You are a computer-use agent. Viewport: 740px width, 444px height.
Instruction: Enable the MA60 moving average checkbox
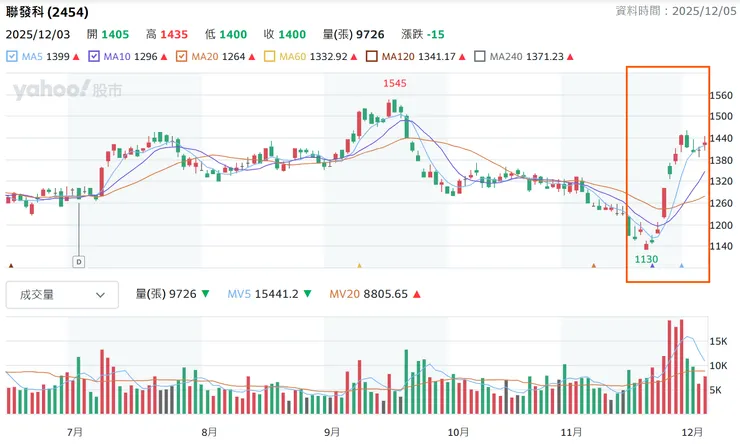pyautogui.click(x=269, y=57)
